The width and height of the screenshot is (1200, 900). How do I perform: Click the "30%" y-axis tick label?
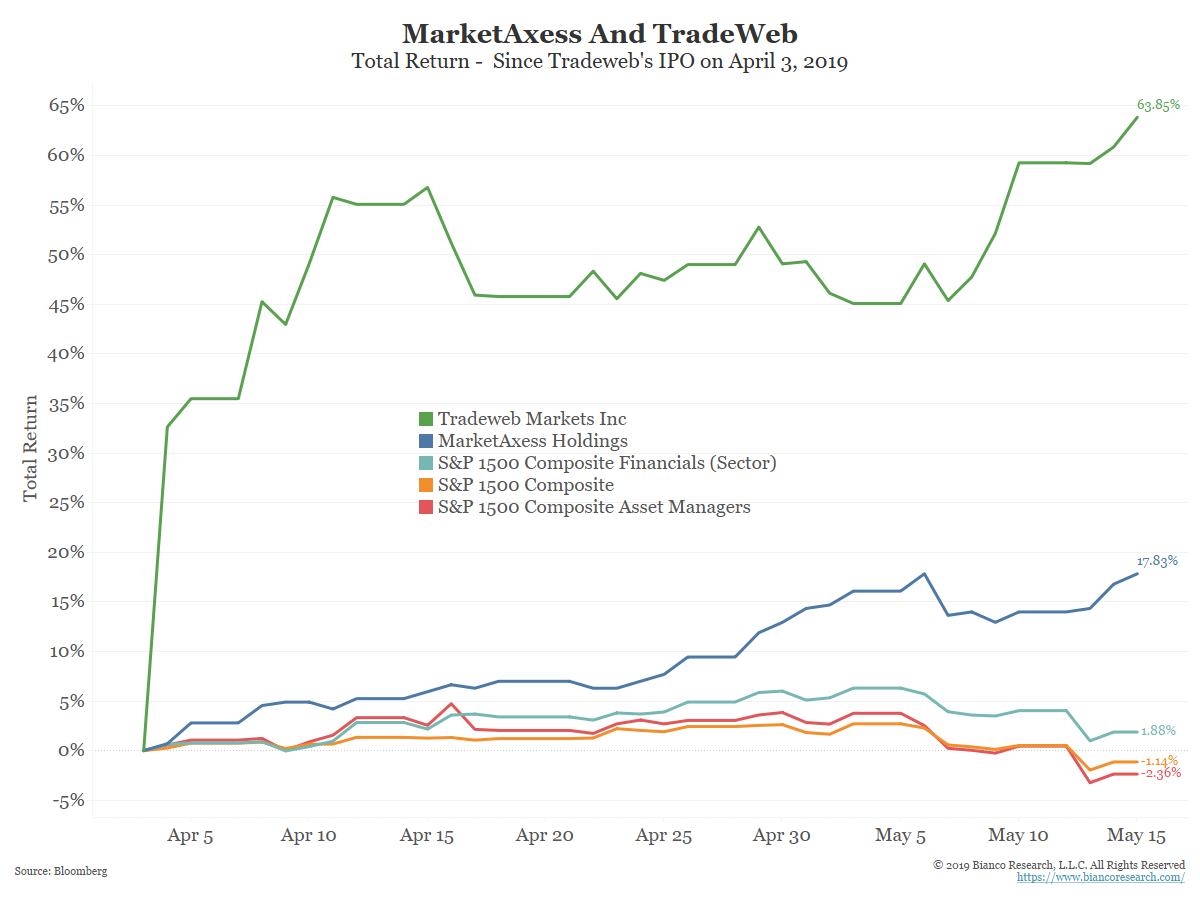67,453
